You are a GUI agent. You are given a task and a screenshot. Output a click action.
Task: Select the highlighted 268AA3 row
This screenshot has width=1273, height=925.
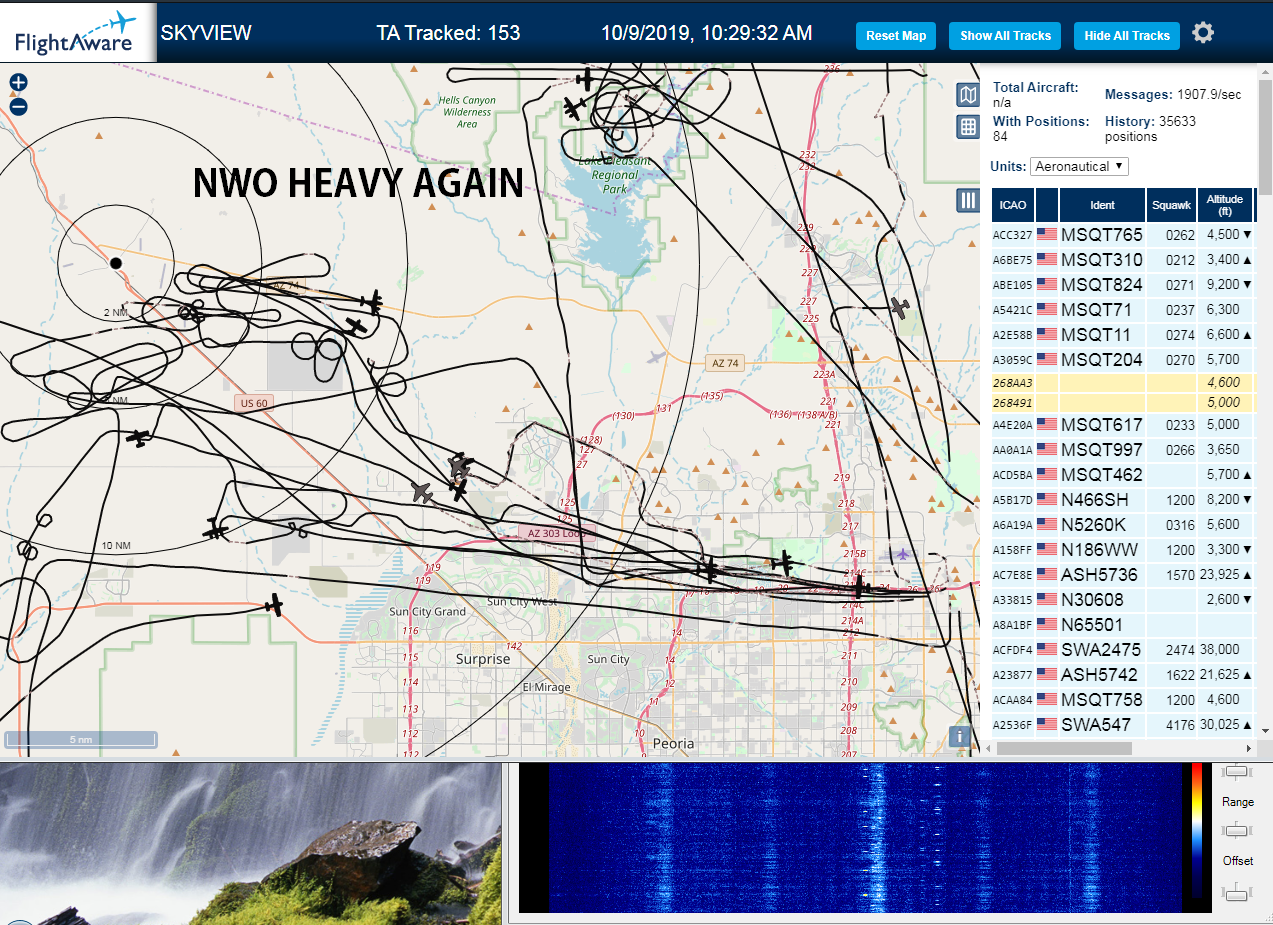pos(1123,383)
